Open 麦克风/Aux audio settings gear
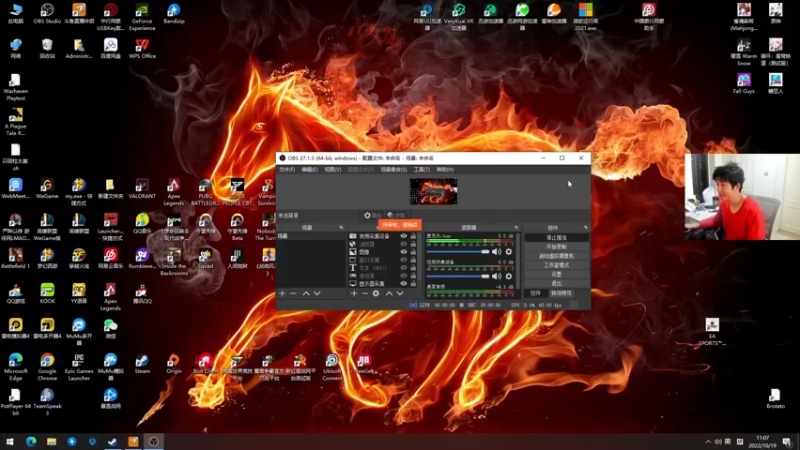The width and height of the screenshot is (800, 450). [x=509, y=252]
